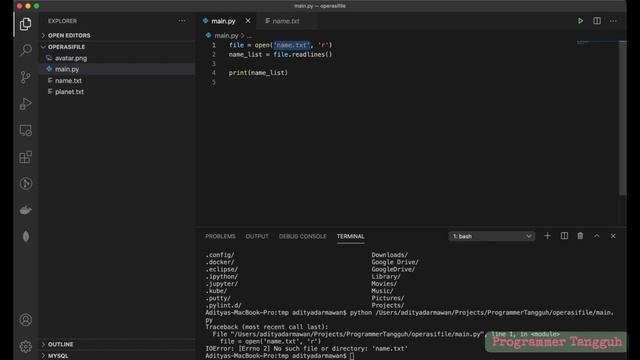Click 'Downloads/' entry in terminal output
Screen dimensions: 640x360
tap(389, 255)
